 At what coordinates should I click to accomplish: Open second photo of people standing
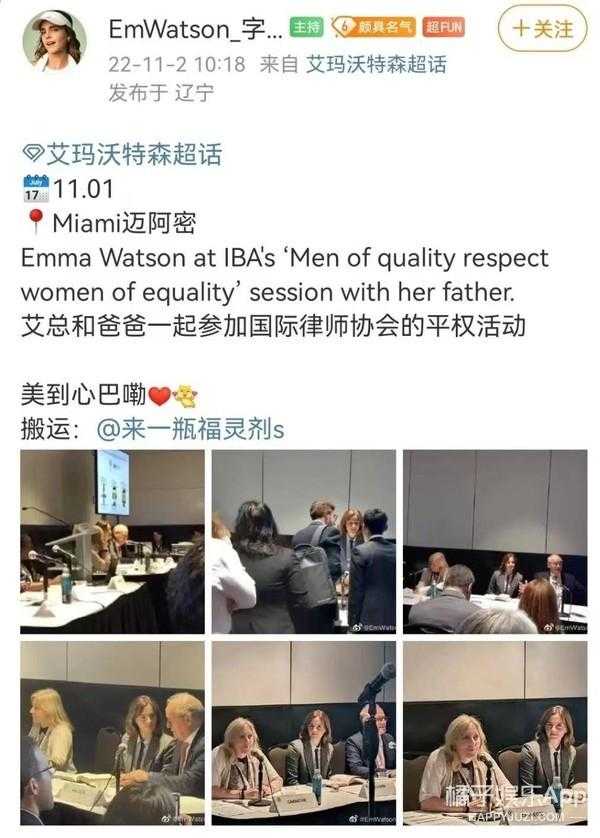303,541
